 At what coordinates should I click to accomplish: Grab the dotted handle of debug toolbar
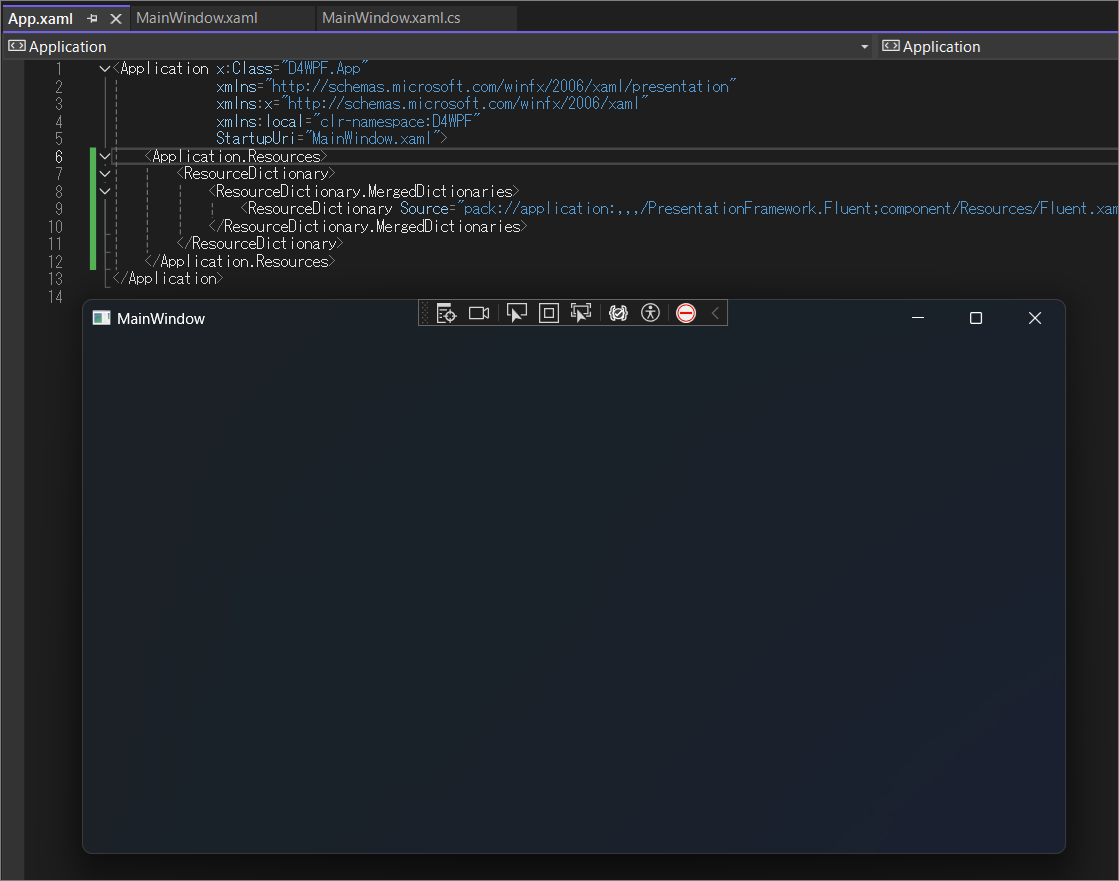click(425, 313)
